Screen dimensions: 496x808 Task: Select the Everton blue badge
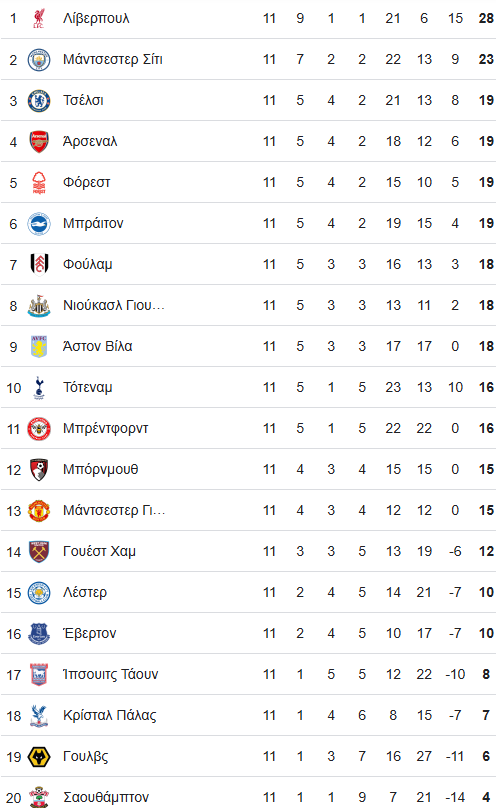[39, 634]
